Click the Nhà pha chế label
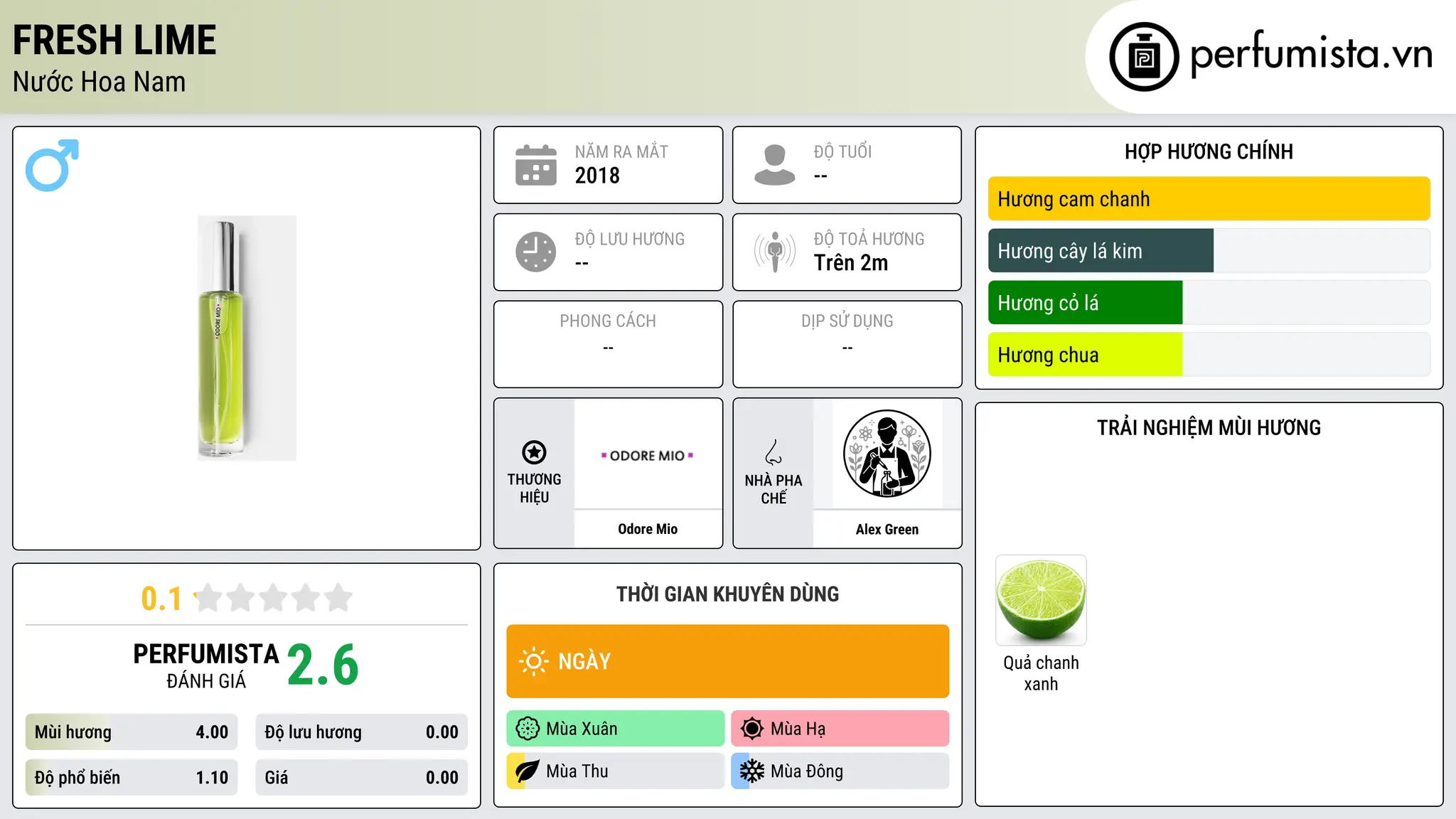Screen dimensions: 1456x819 (773, 489)
